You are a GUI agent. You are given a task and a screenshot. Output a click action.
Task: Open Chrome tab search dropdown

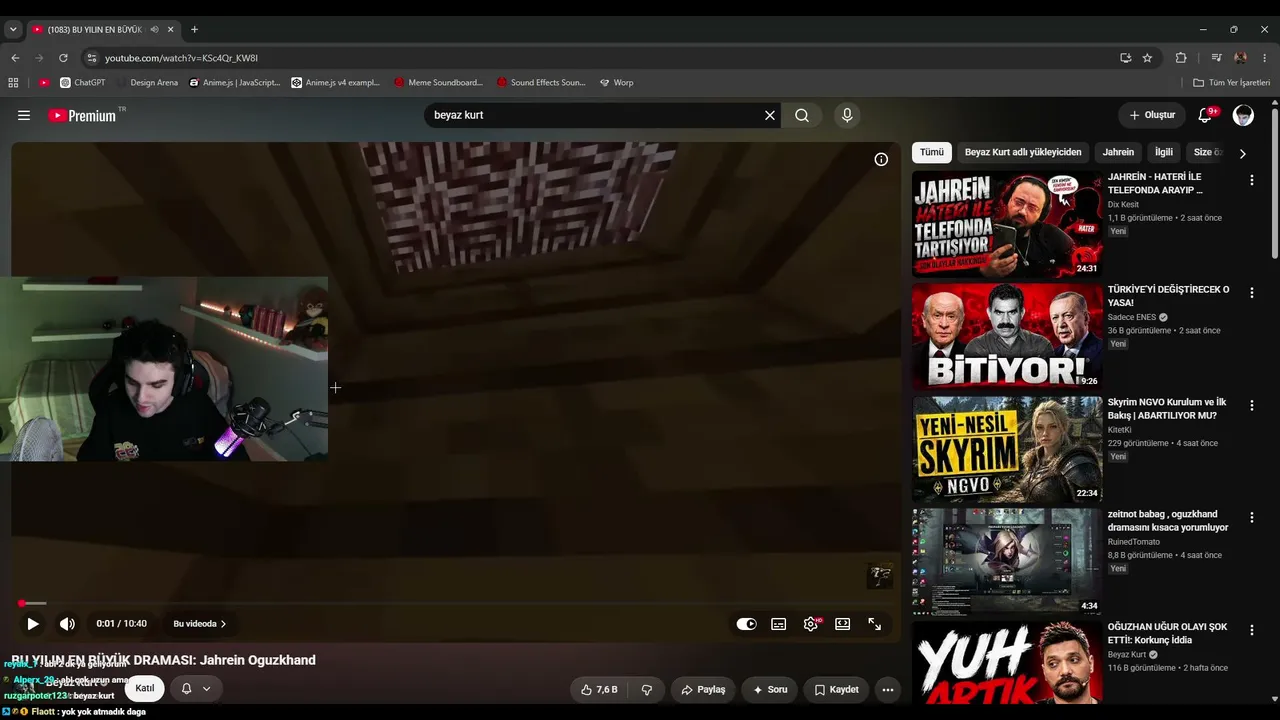point(13,30)
